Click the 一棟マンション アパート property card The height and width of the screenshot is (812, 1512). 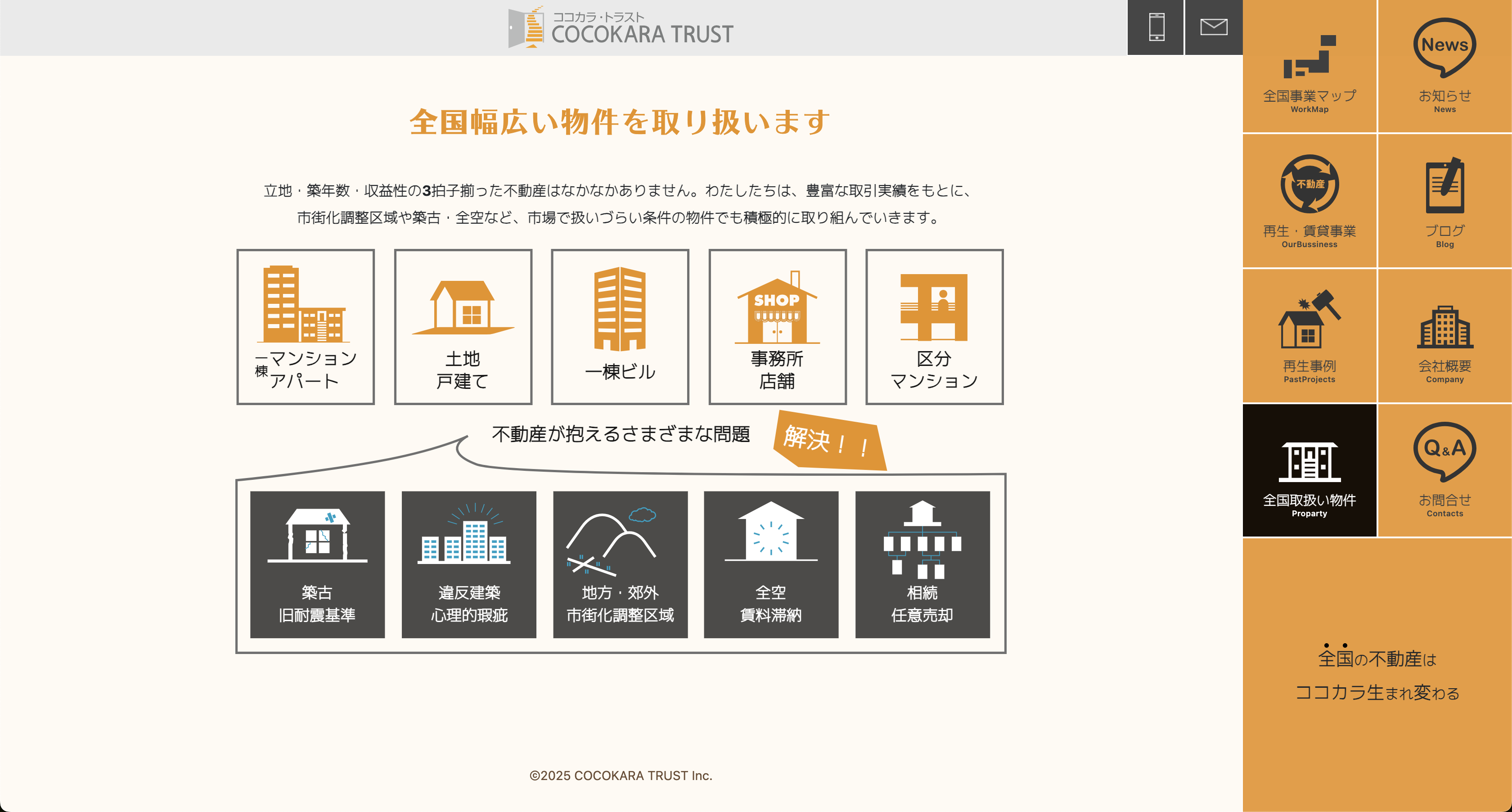(x=305, y=327)
